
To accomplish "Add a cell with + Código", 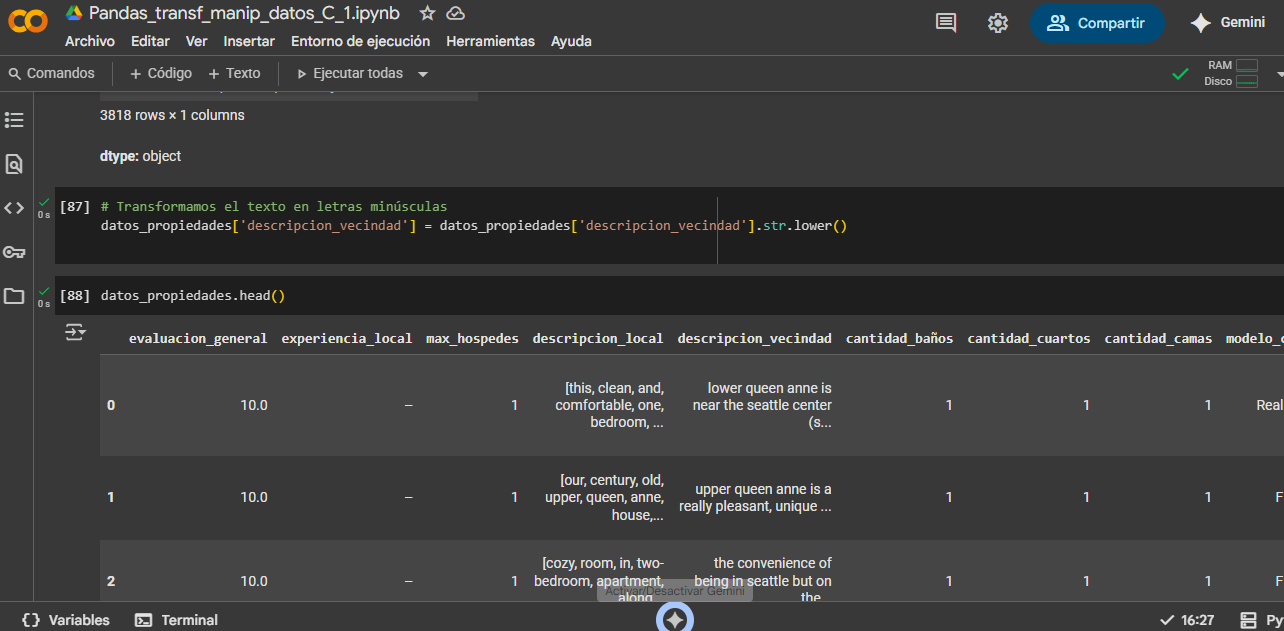I will tap(160, 73).
